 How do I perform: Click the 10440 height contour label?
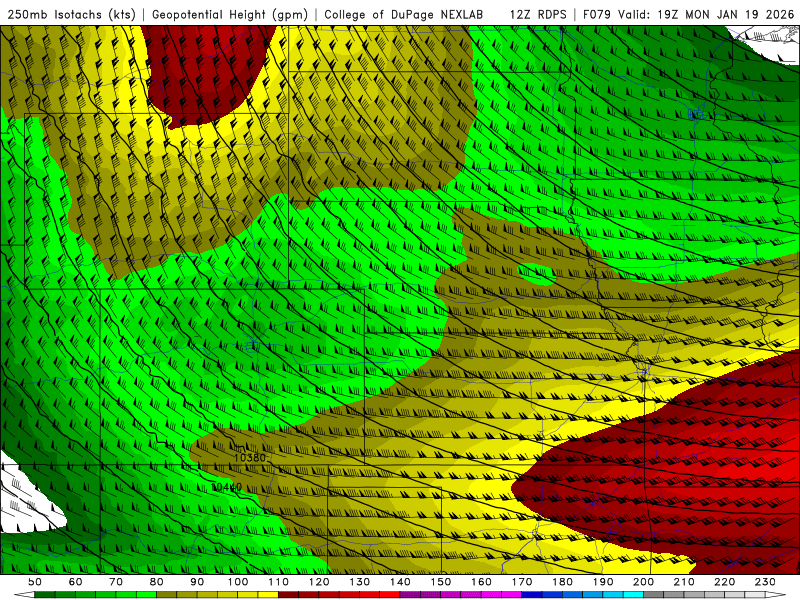[x=227, y=487]
